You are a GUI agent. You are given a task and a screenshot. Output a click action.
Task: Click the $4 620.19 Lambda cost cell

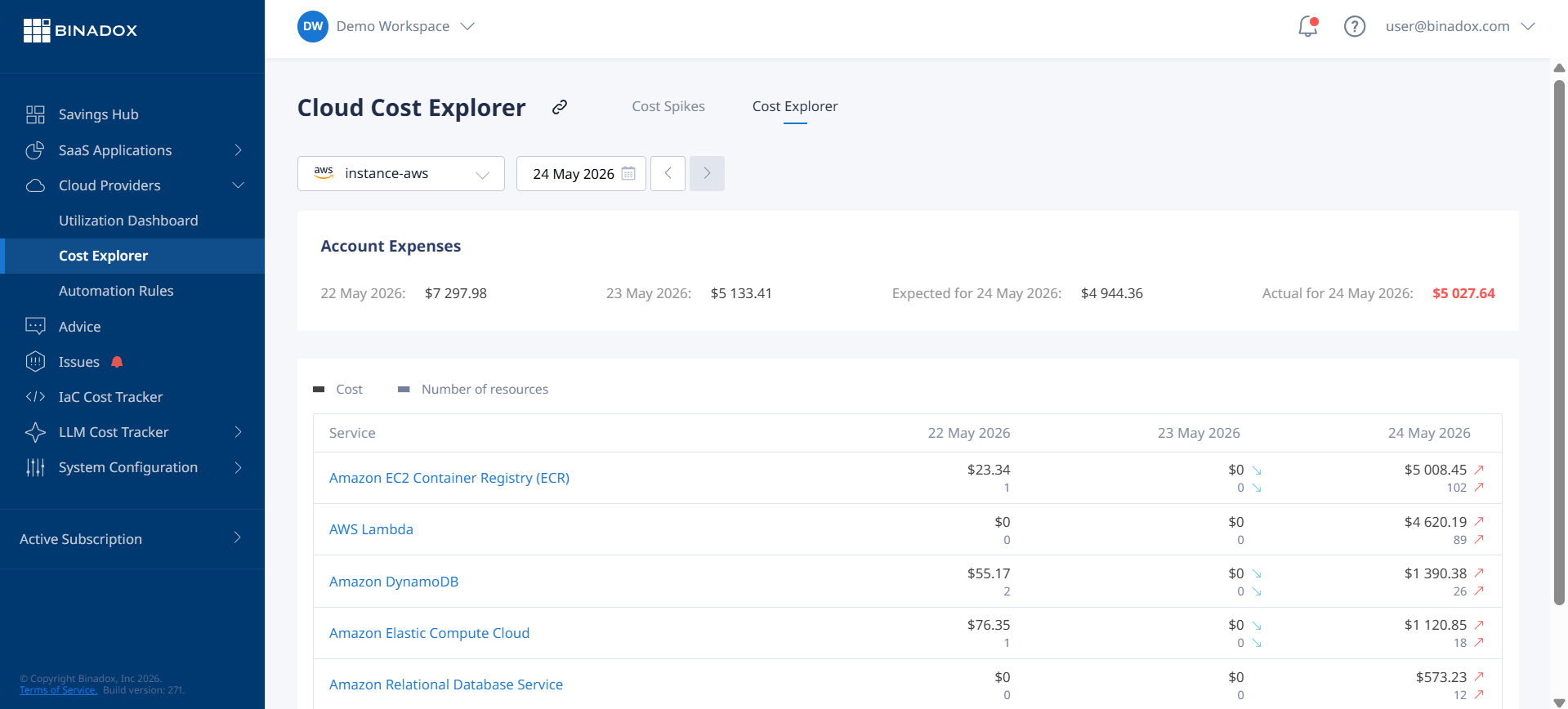pos(1436,521)
